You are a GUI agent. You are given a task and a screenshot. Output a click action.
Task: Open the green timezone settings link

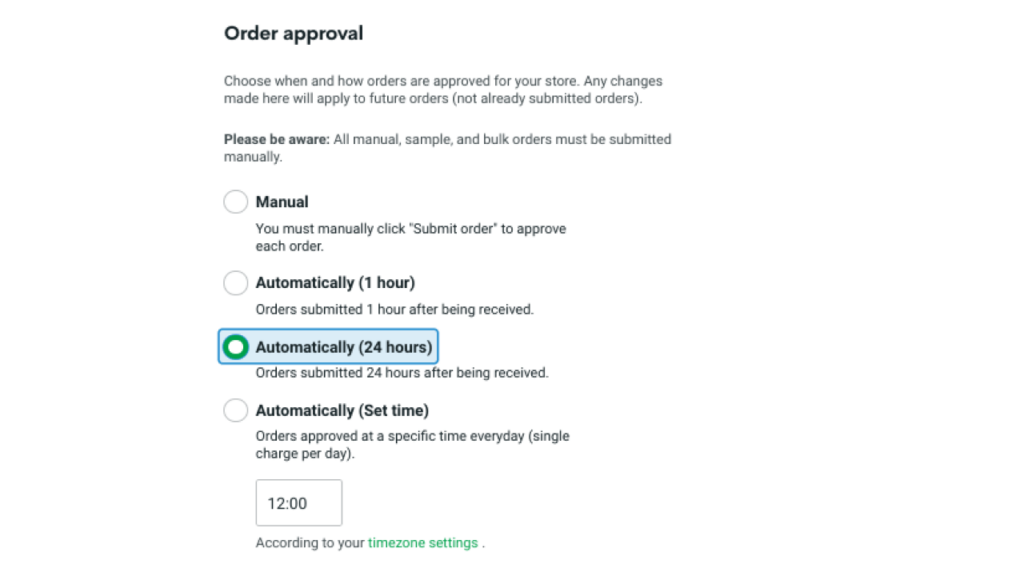(423, 543)
